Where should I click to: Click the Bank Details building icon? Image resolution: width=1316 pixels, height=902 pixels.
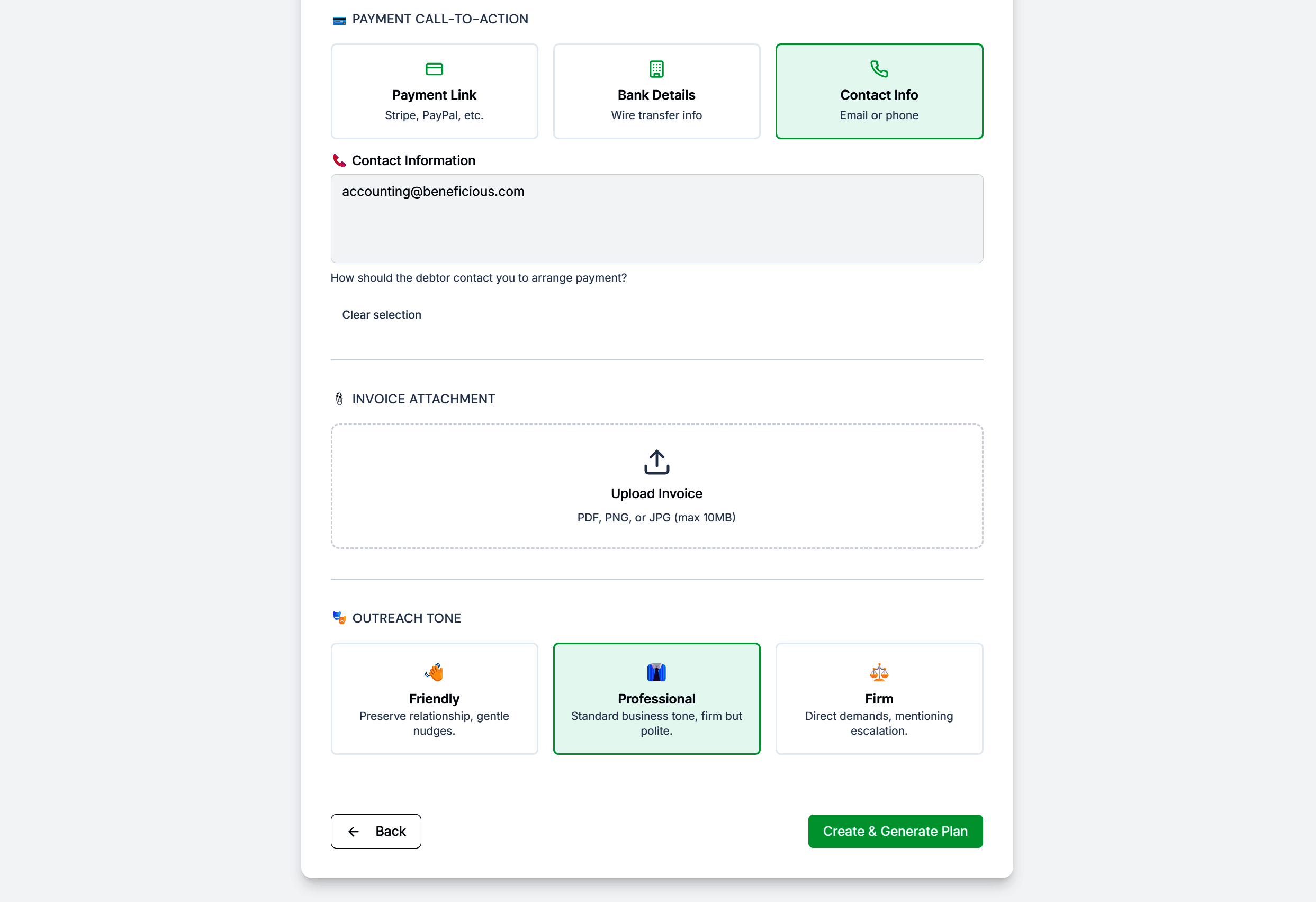tap(656, 69)
